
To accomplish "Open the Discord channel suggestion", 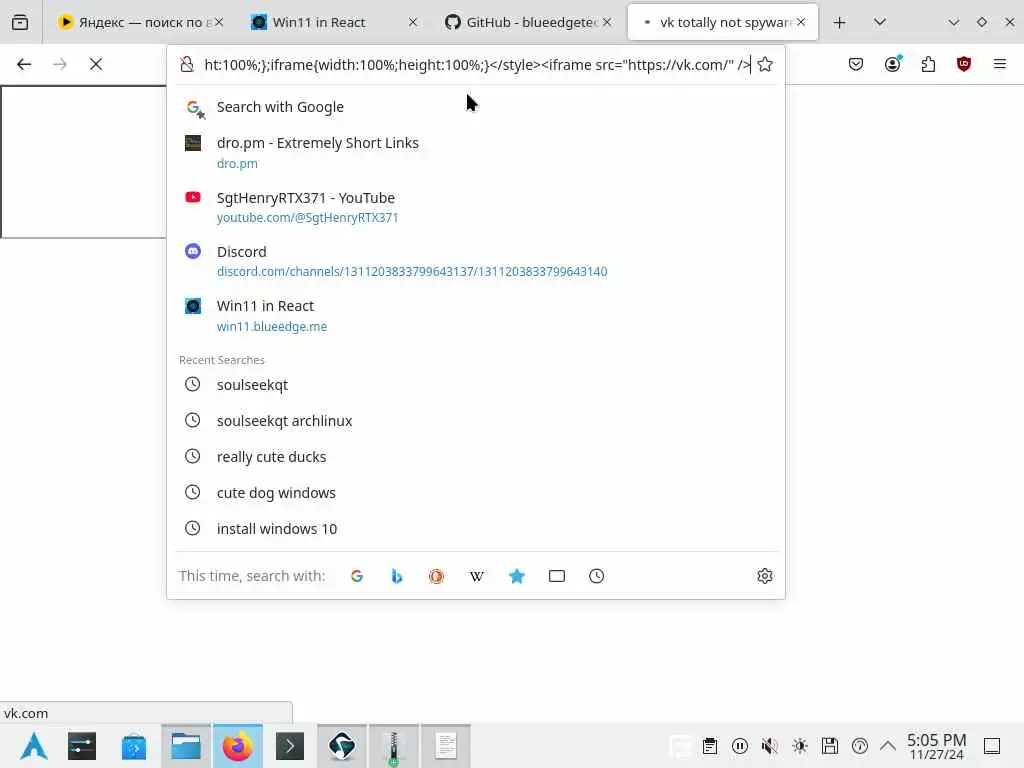I will [475, 261].
